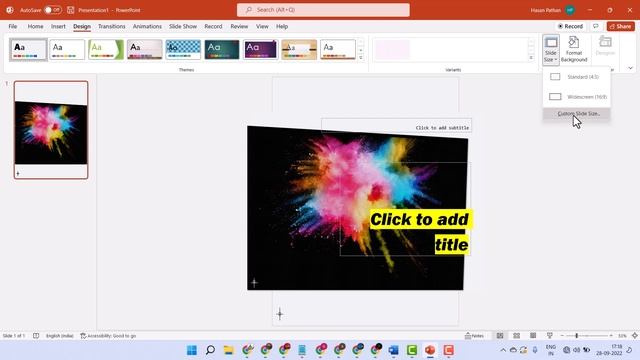Image resolution: width=640 pixels, height=360 pixels.
Task: Choose Widescreen (16:9) slide size
Action: 576,97
